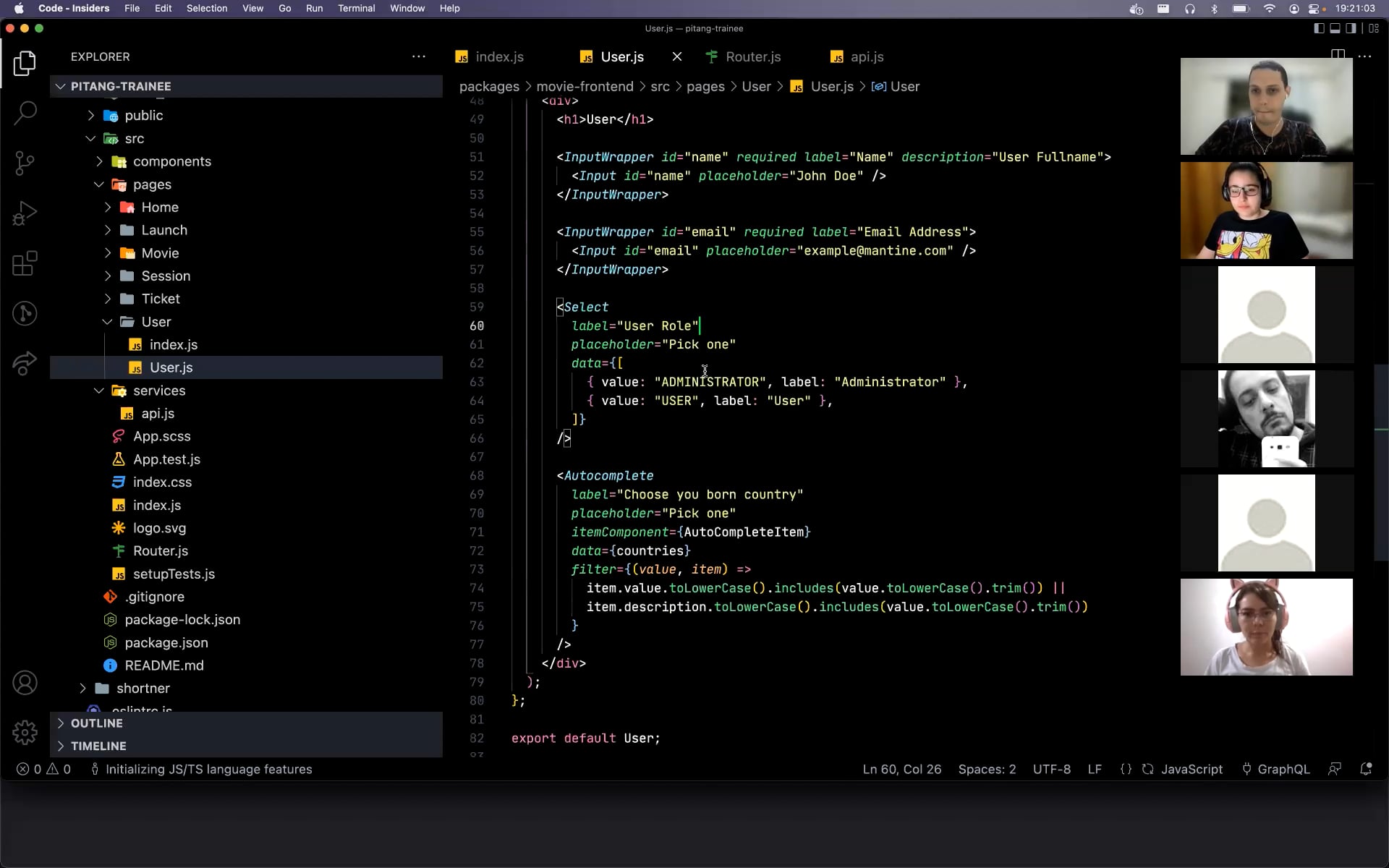The height and width of the screenshot is (868, 1389).
Task: Click the Explorer more actions ellipsis
Action: pyautogui.click(x=418, y=56)
